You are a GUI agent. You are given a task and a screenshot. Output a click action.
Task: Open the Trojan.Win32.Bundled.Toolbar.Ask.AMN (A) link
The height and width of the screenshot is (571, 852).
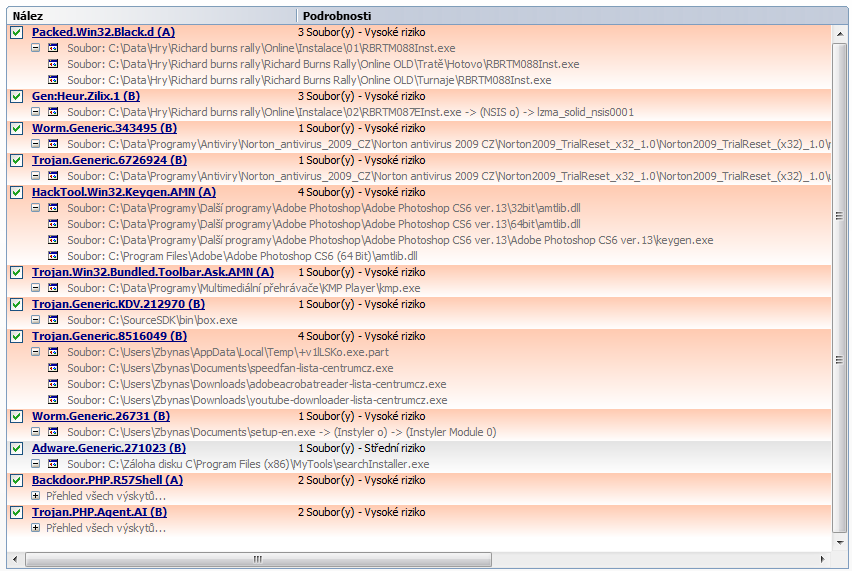pos(153,272)
